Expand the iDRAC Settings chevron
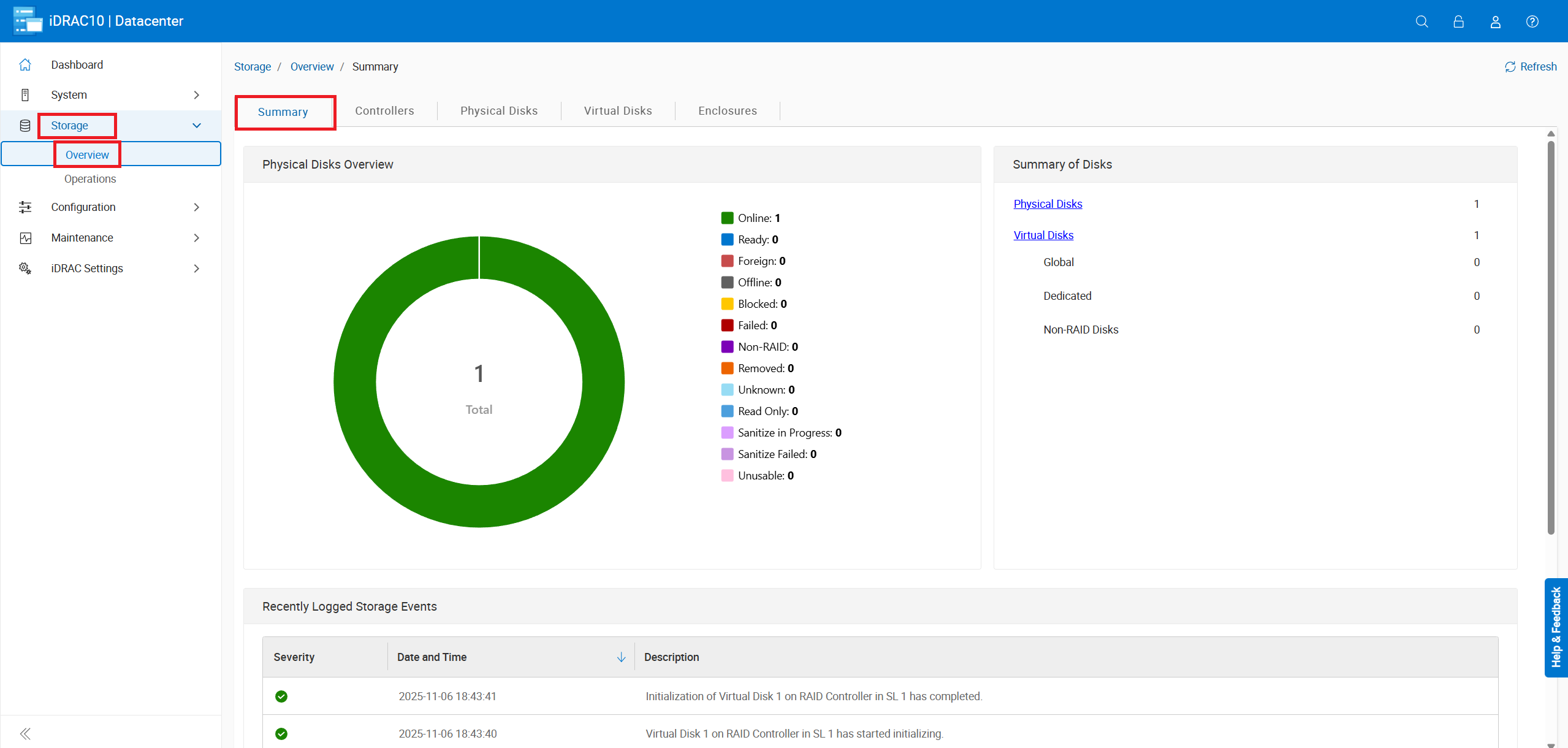Viewport: 1568px width, 748px height. coord(196,269)
